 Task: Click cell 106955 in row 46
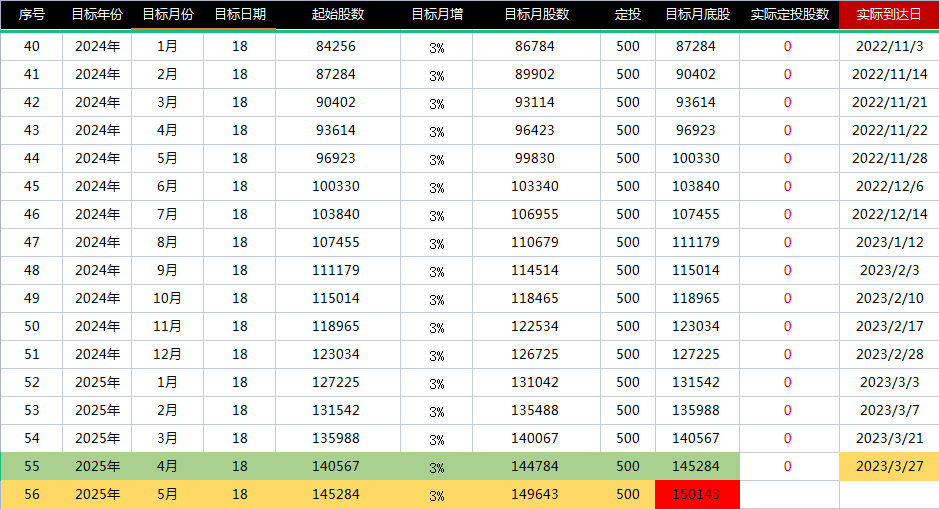(x=536, y=214)
